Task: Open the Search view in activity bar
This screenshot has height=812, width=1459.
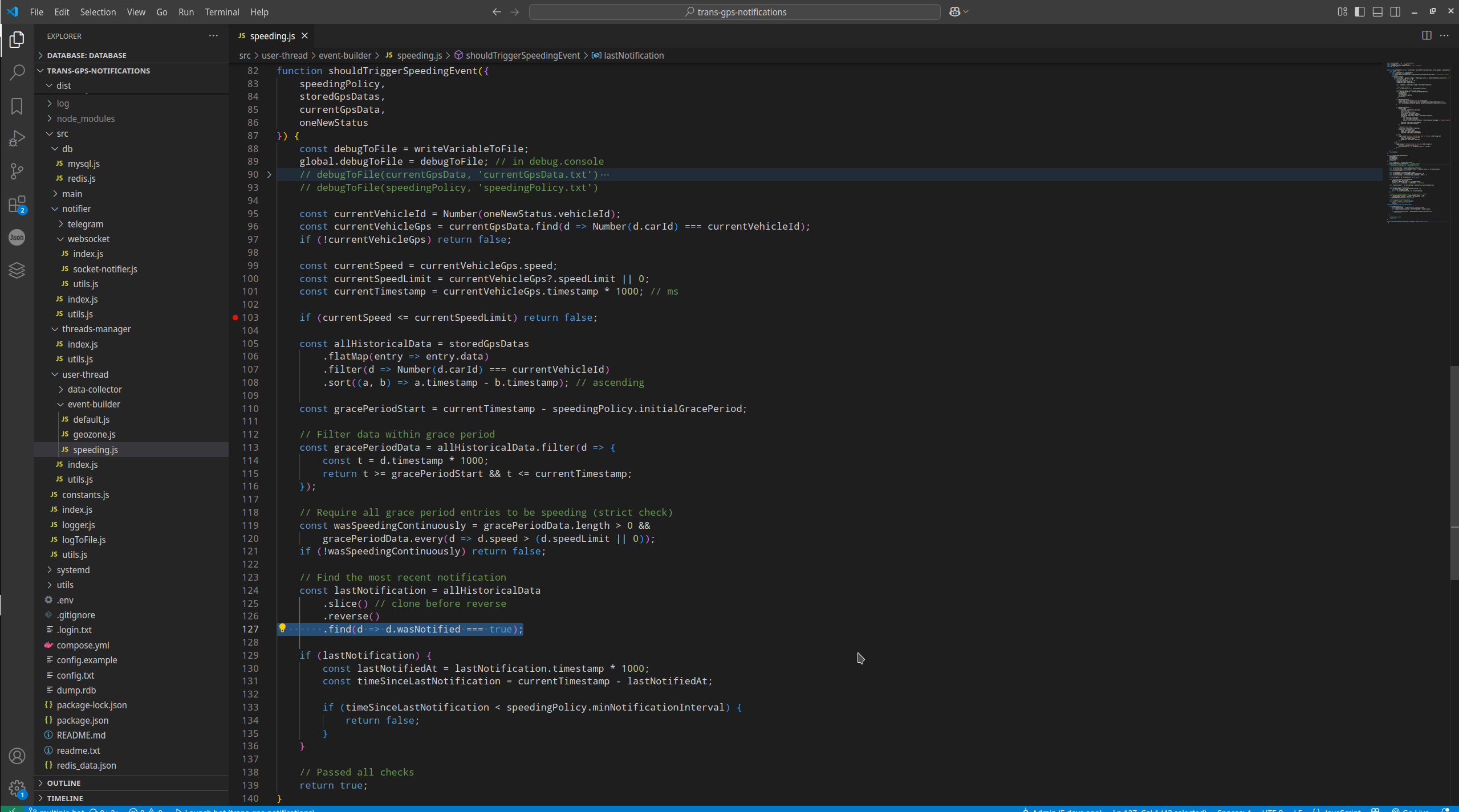Action: pos(17,72)
